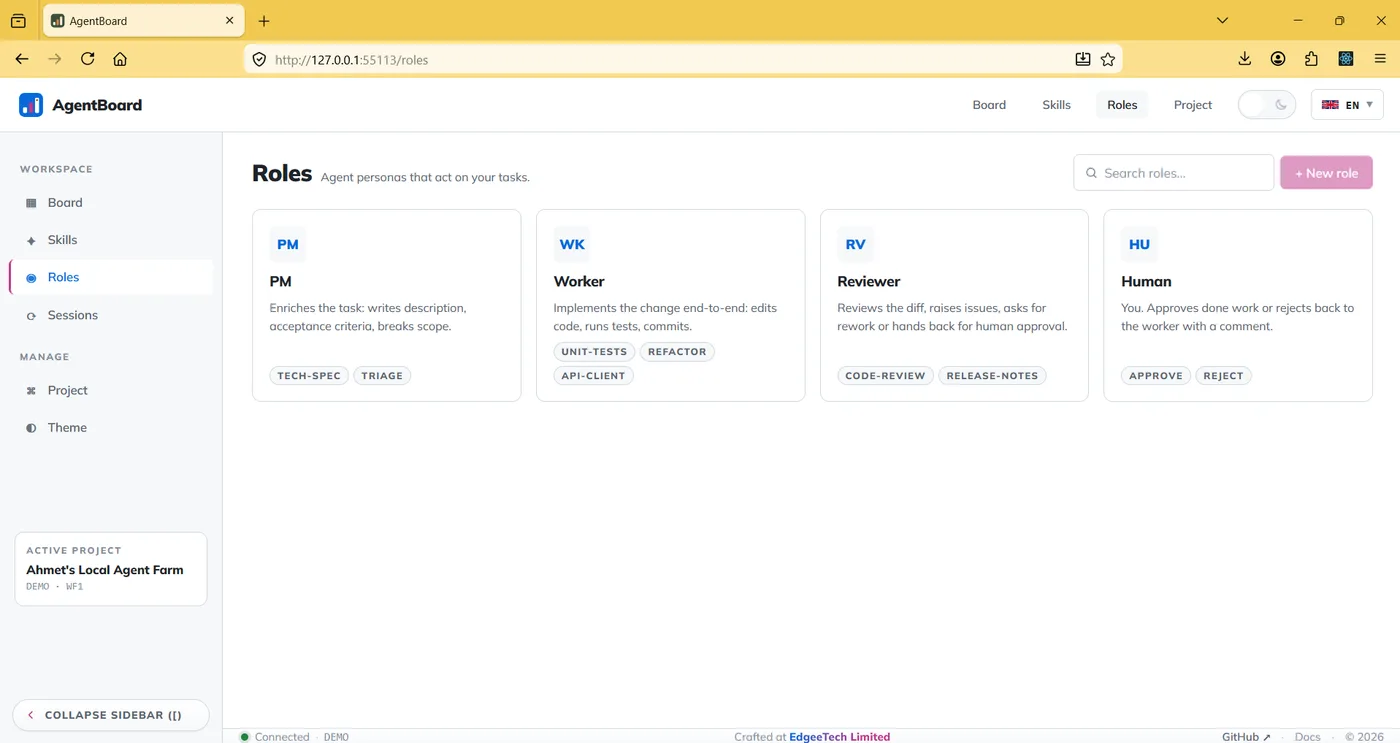Open the GitHub footer link
Viewport: 1400px width, 743px height.
pyautogui.click(x=1246, y=737)
